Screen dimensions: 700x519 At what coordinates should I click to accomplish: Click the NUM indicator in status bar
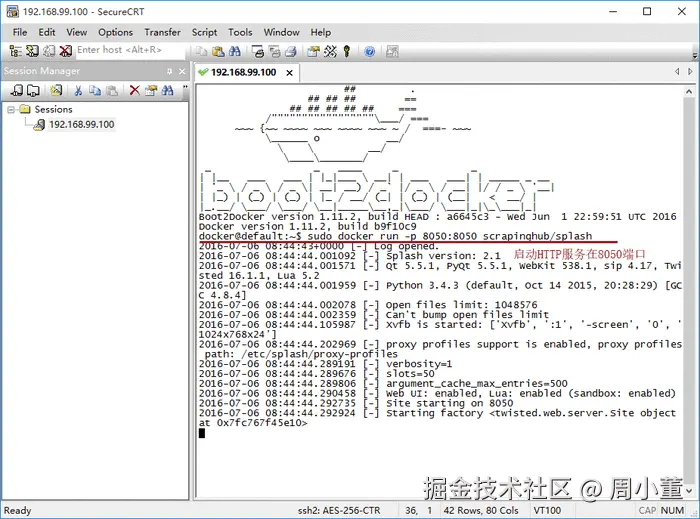coord(672,510)
